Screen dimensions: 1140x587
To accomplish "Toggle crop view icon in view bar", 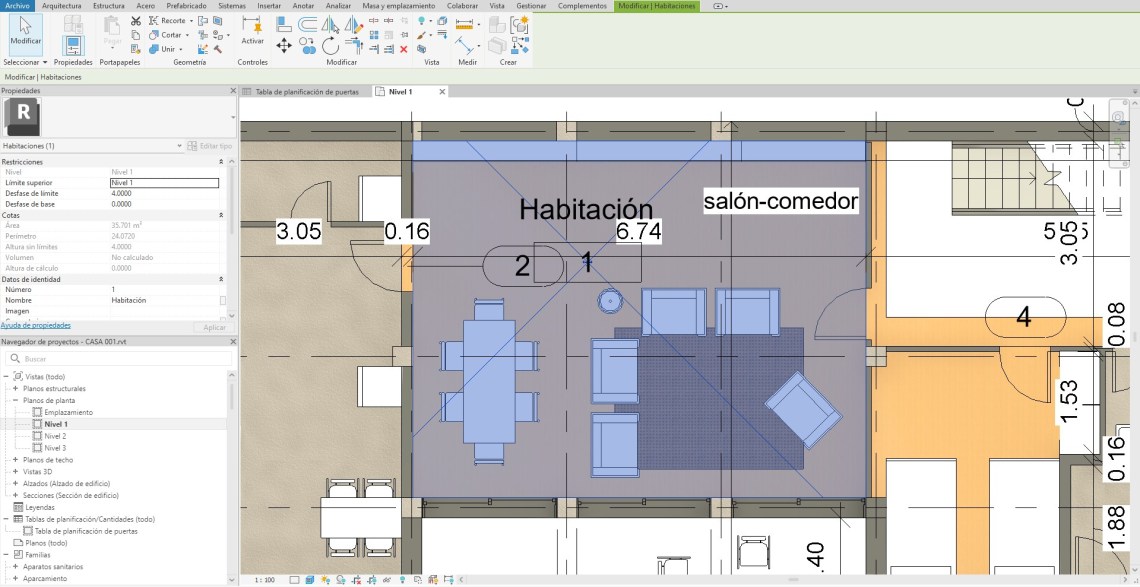I will pyautogui.click(x=357, y=579).
